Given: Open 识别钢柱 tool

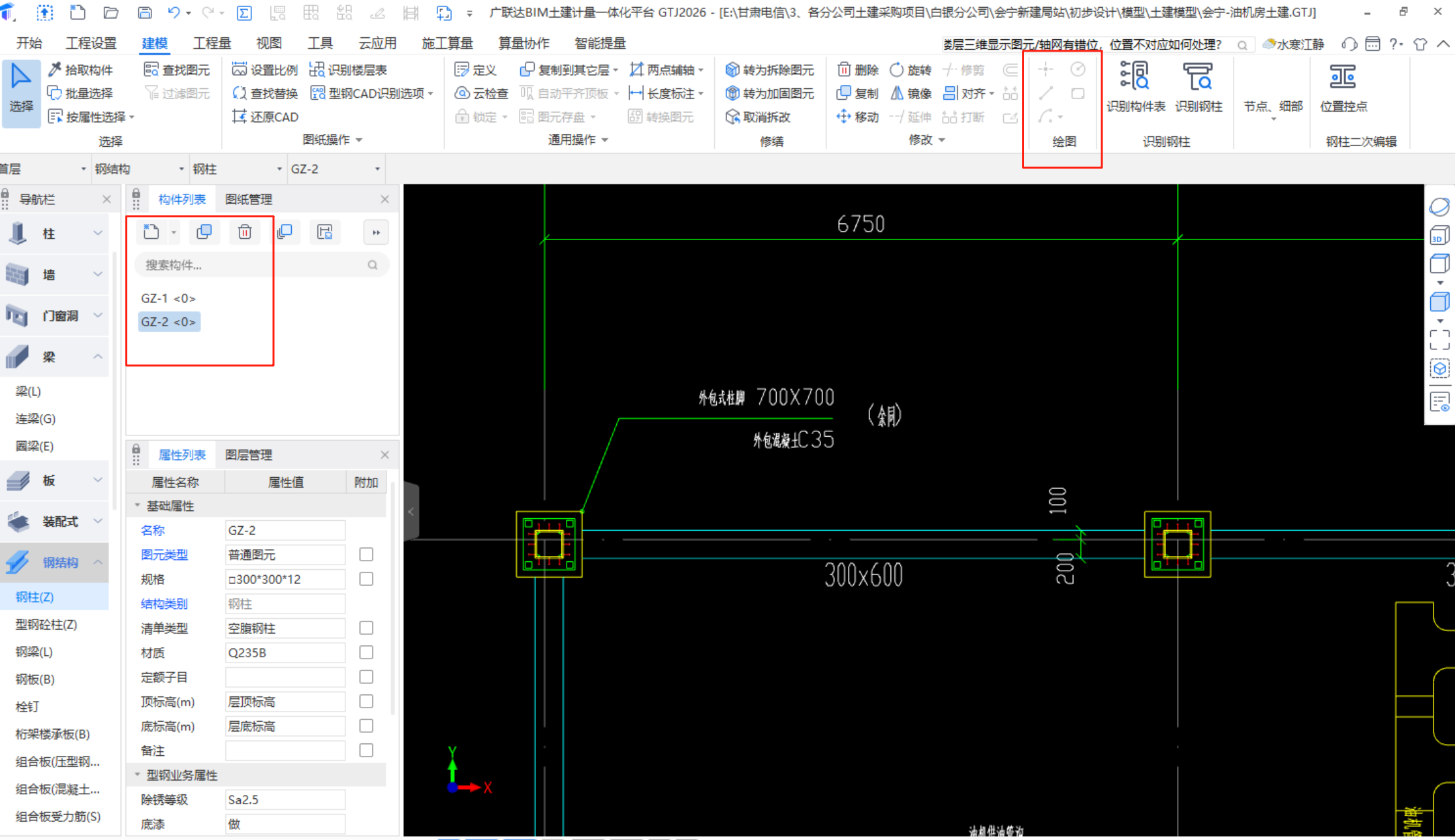Looking at the screenshot, I should click(x=1198, y=87).
